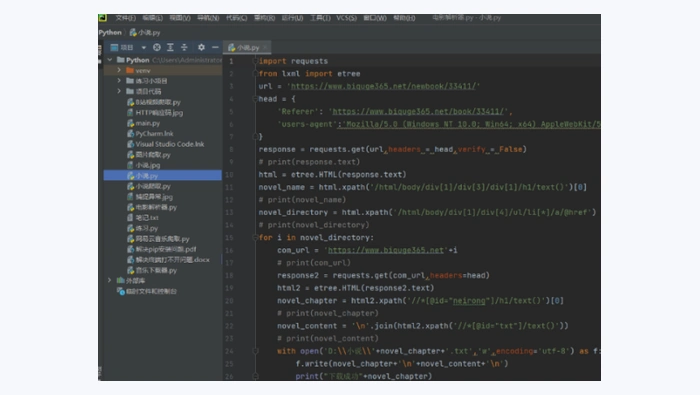700x395 pixels.
Task: Toggle code fold marker at the for loop line
Action: coord(255,237)
